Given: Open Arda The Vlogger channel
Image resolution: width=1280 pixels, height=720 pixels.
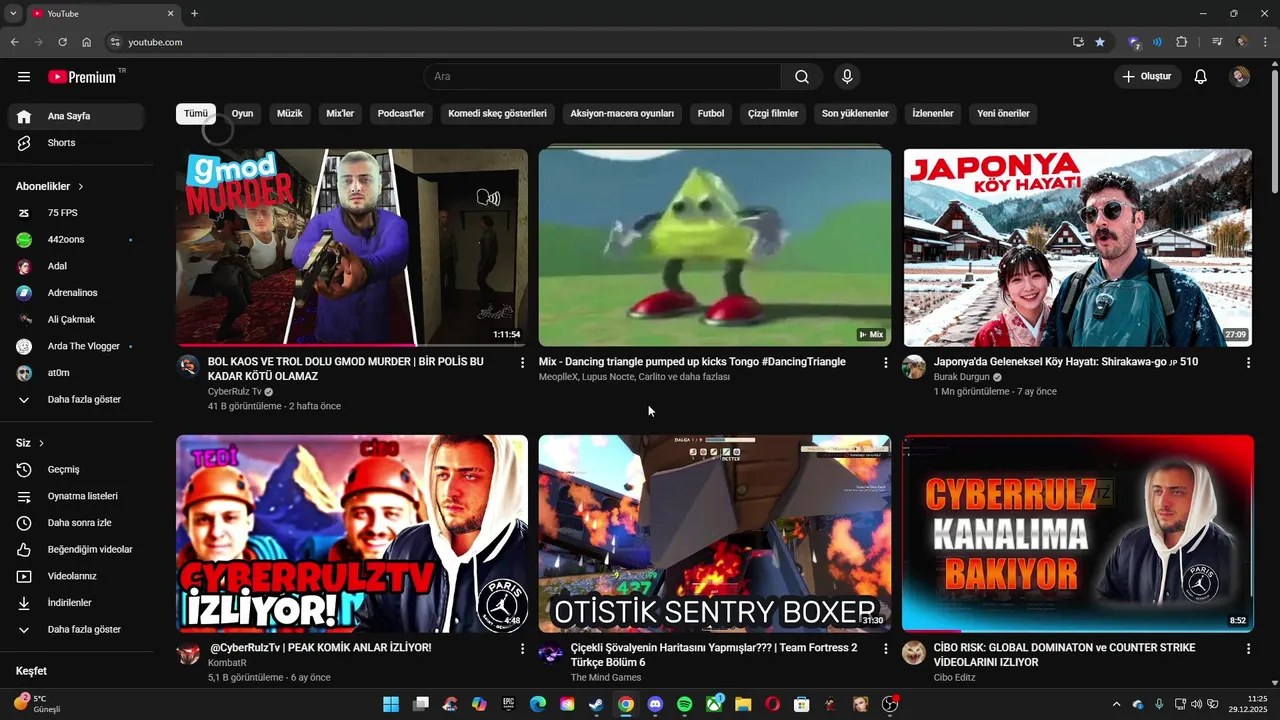Looking at the screenshot, I should 76,346.
